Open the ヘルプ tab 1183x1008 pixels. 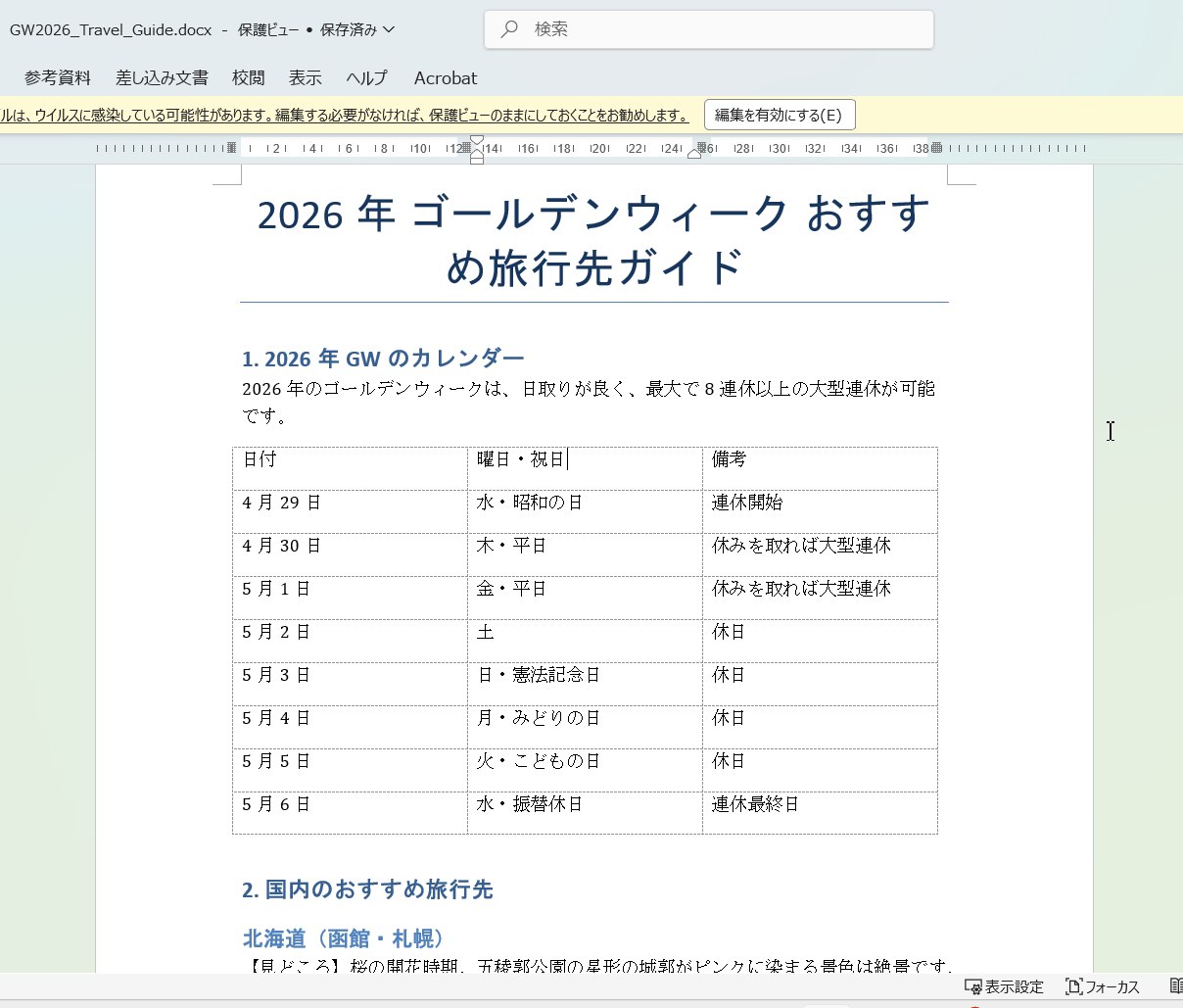point(366,77)
